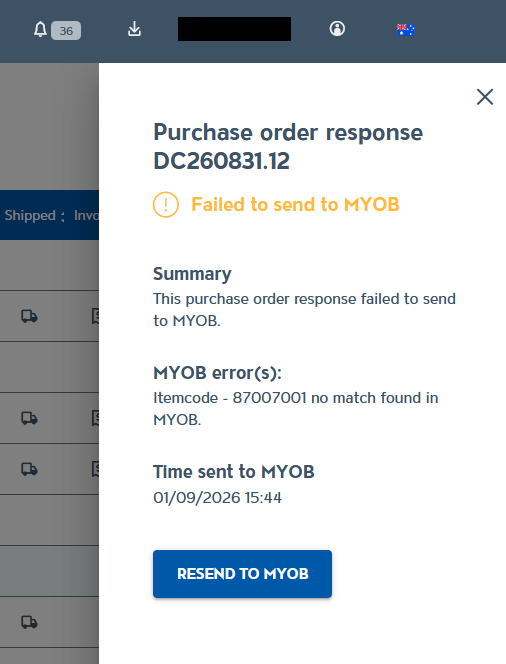Click the RESEND TO MYOB button
Screen dimensions: 506x664
pyautogui.click(x=242, y=574)
